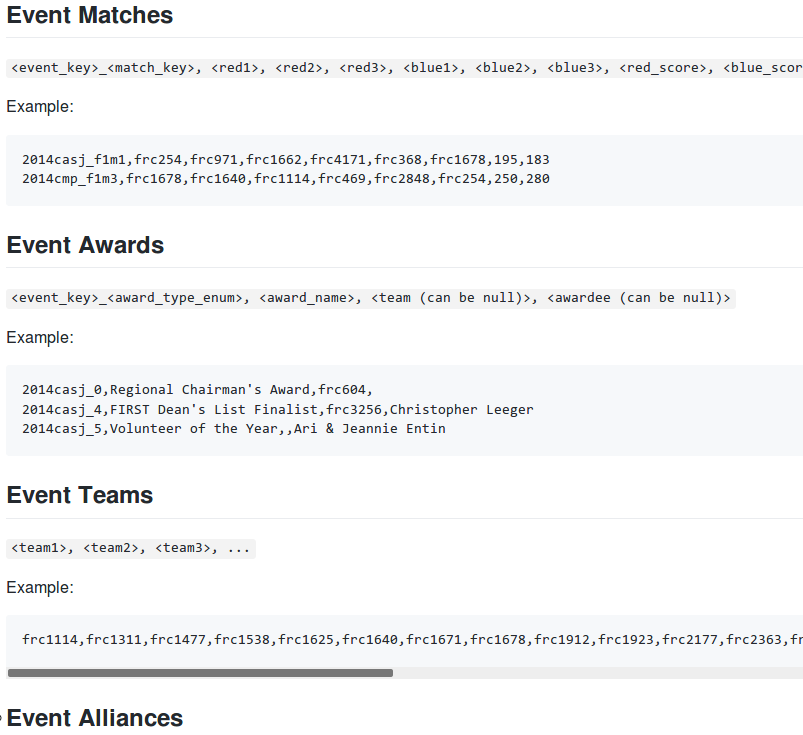803x735 pixels.
Task: Click the Event Awards heading
Action: point(85,246)
